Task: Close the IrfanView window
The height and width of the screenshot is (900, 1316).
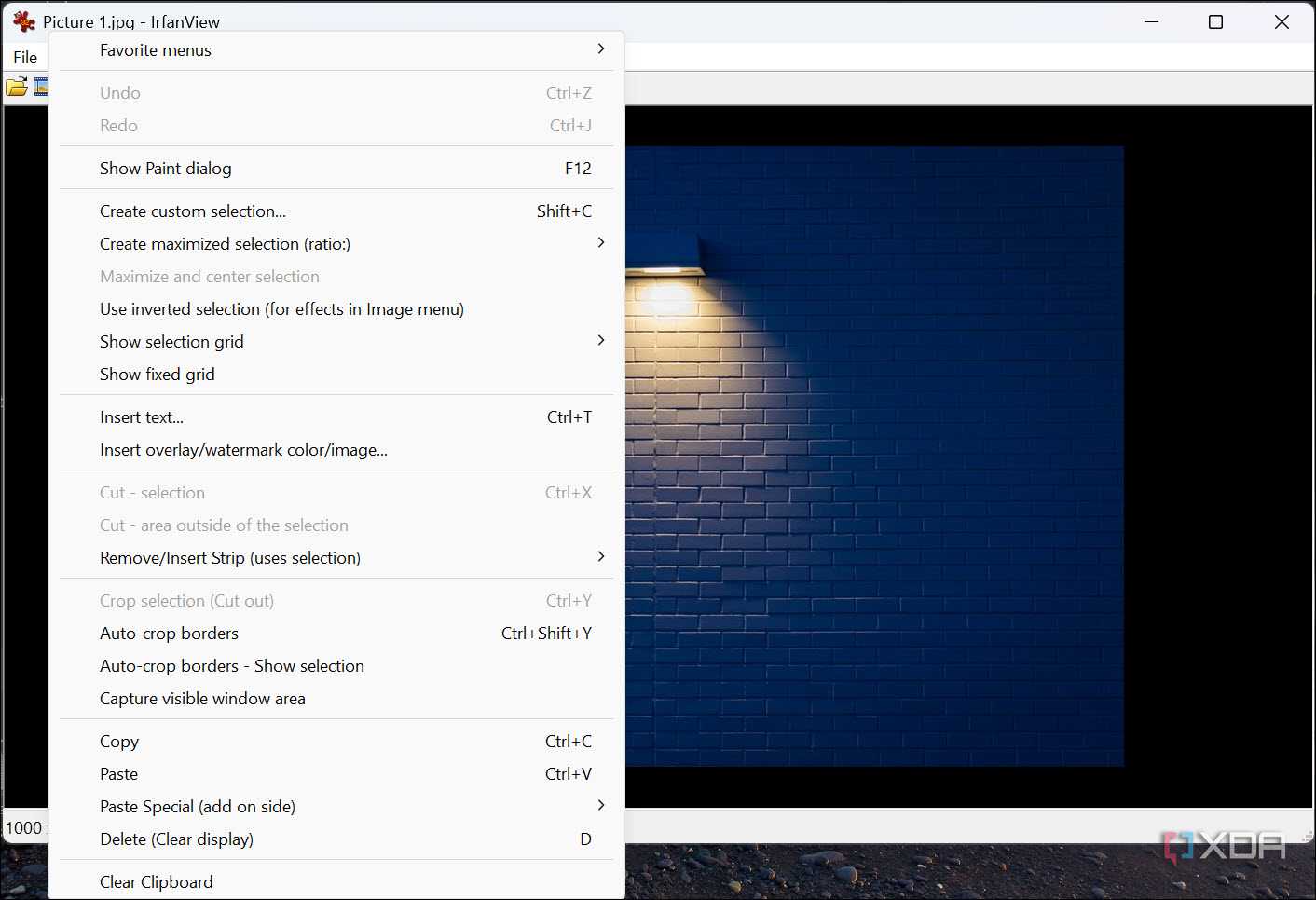Action: 1282,21
